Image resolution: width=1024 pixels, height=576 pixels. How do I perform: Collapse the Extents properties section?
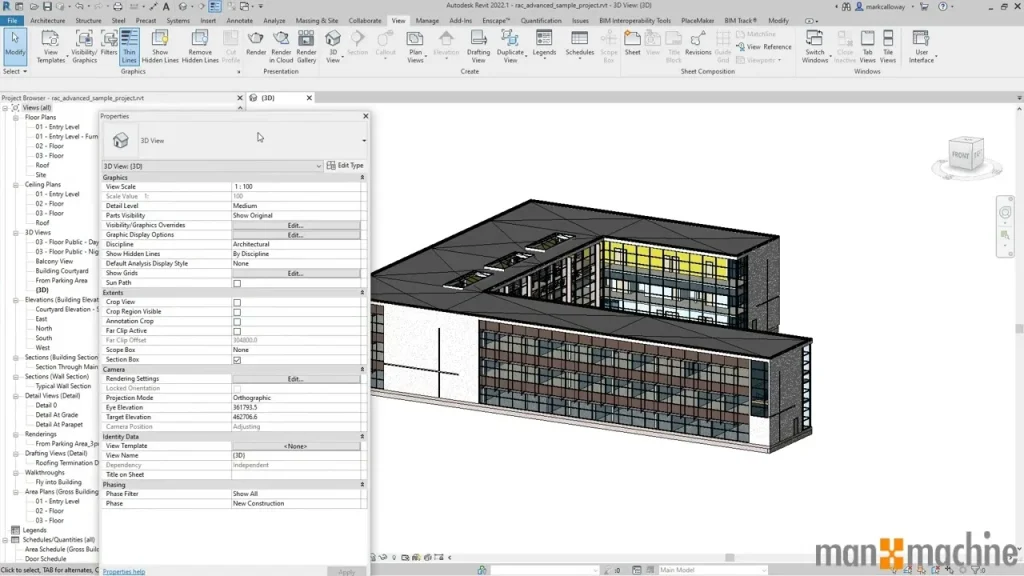tap(362, 293)
